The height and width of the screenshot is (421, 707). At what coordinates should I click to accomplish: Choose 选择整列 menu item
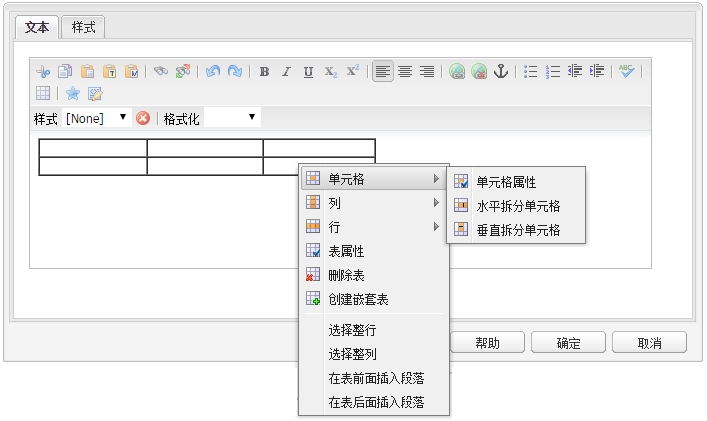coord(374,354)
